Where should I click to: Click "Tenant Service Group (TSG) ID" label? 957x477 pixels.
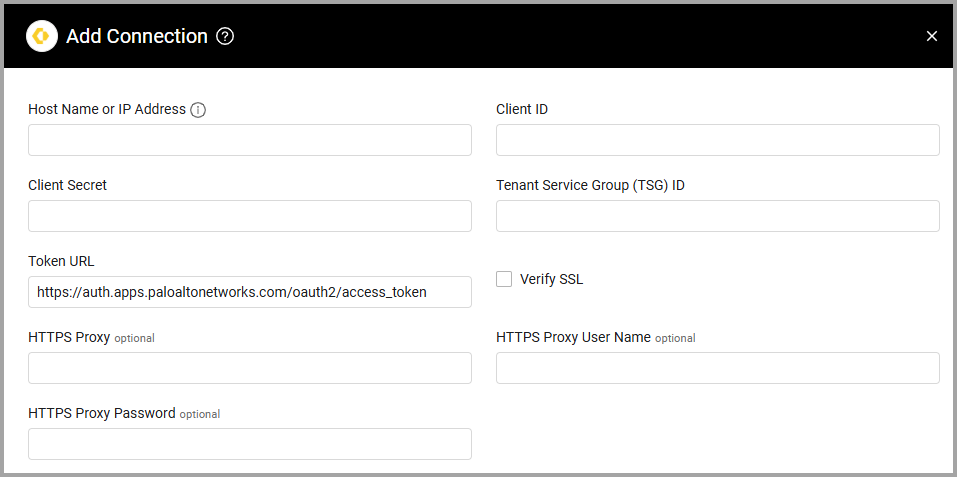tap(590, 185)
